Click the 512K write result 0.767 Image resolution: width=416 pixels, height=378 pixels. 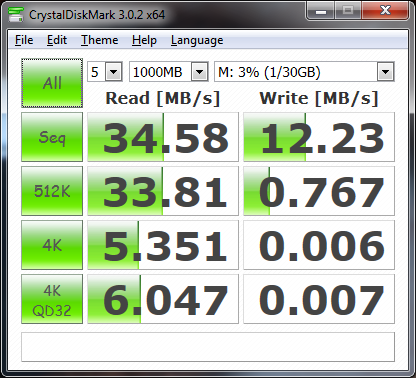[319, 191]
